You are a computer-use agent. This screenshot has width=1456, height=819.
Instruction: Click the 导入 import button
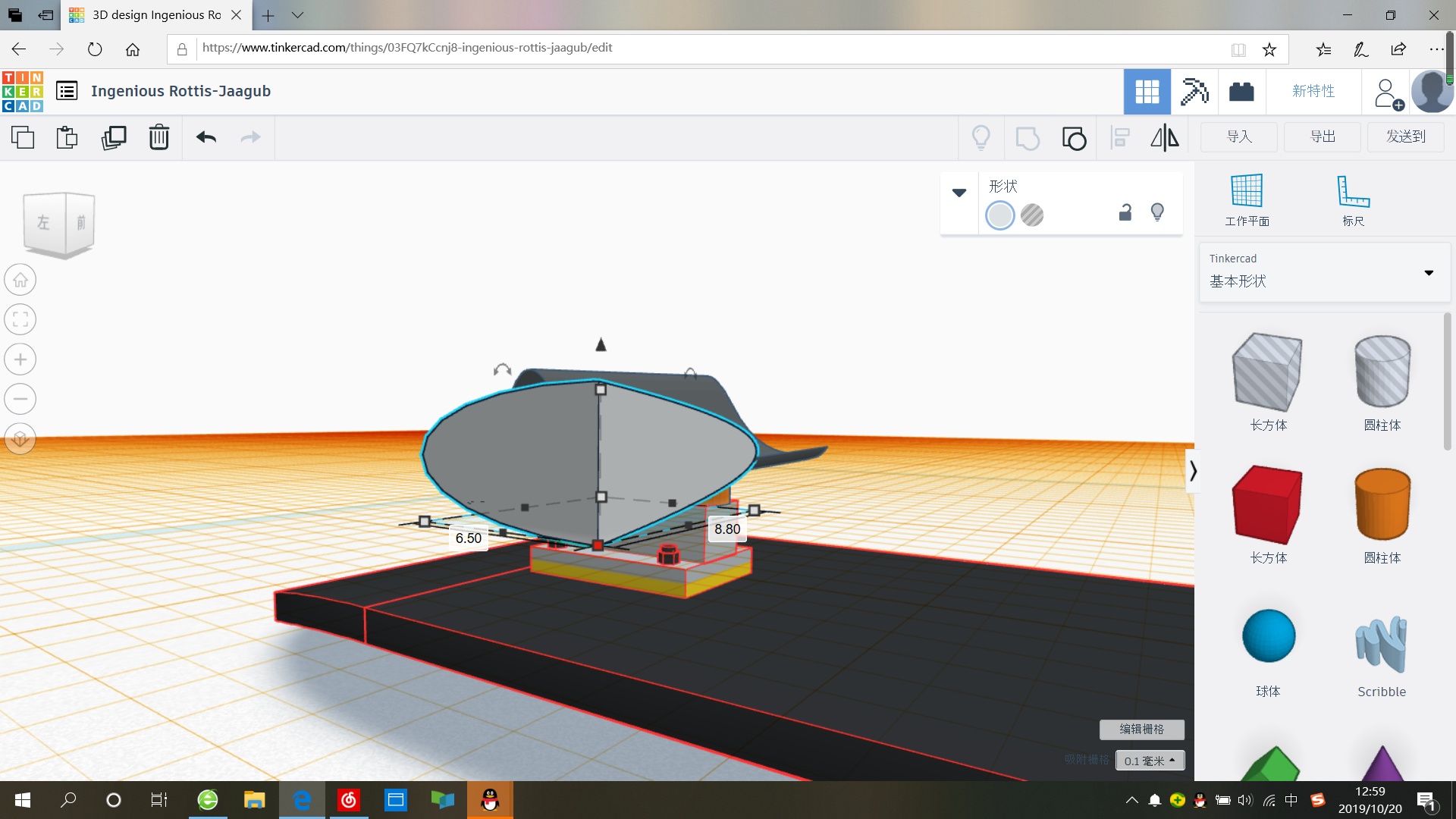pos(1239,137)
